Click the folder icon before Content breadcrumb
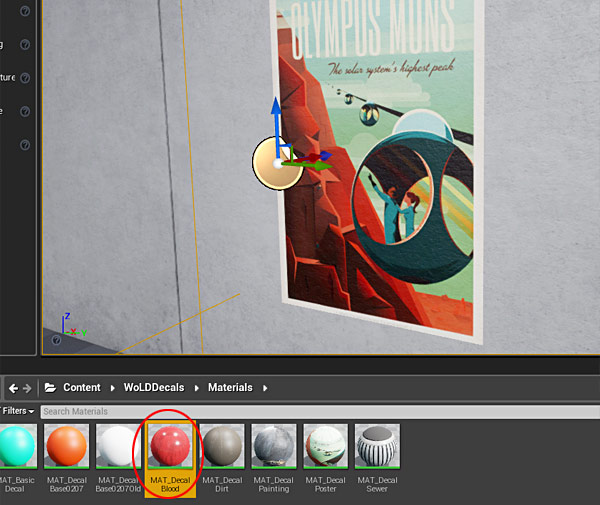Screen dimensions: 600x505 [x=48, y=387]
